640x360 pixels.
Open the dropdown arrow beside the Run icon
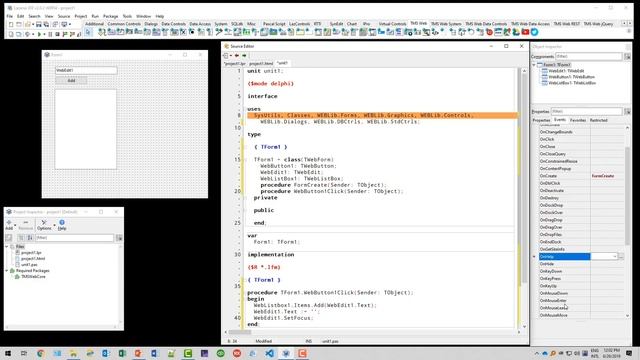tap(44, 34)
